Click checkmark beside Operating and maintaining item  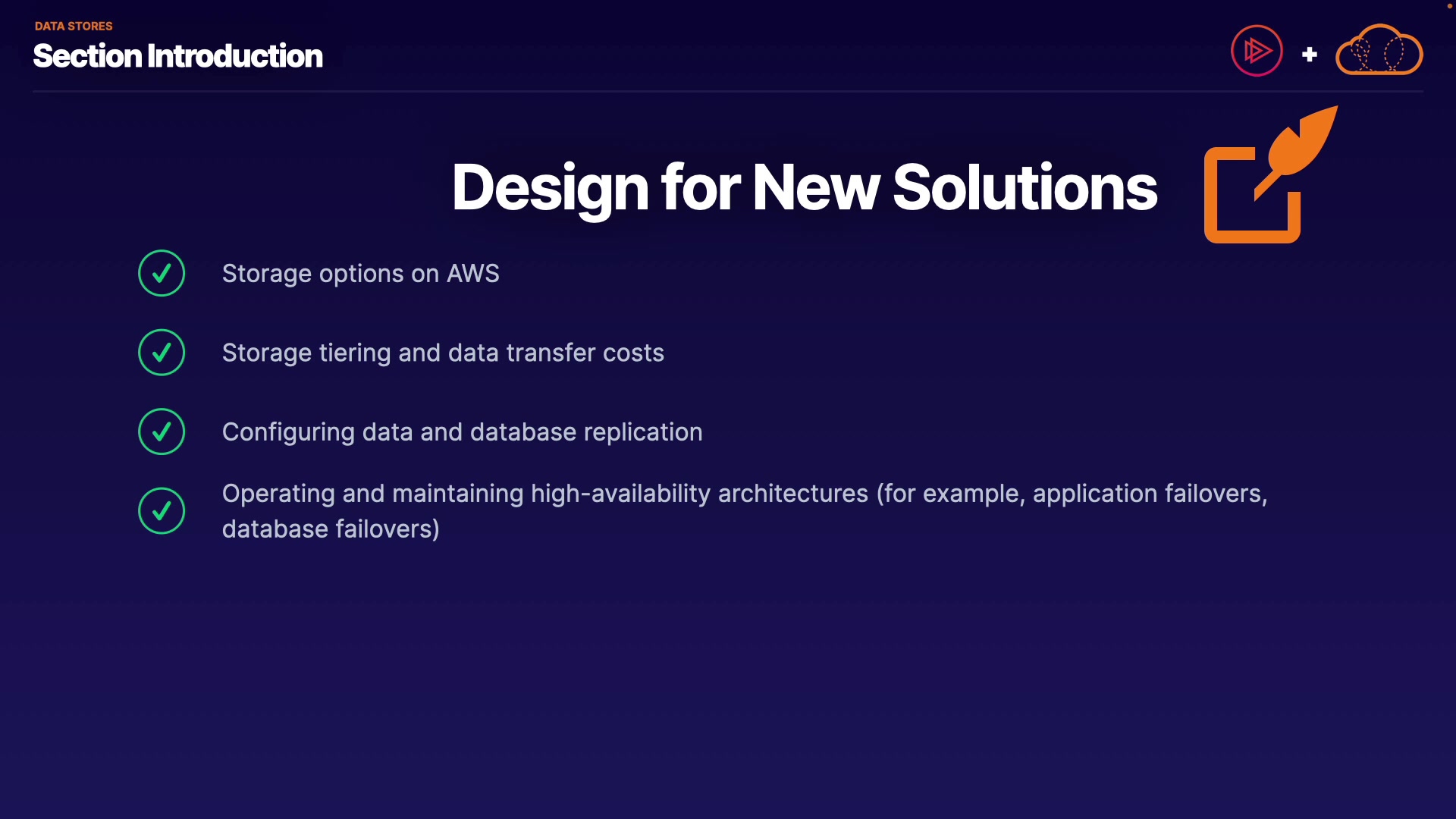click(162, 510)
